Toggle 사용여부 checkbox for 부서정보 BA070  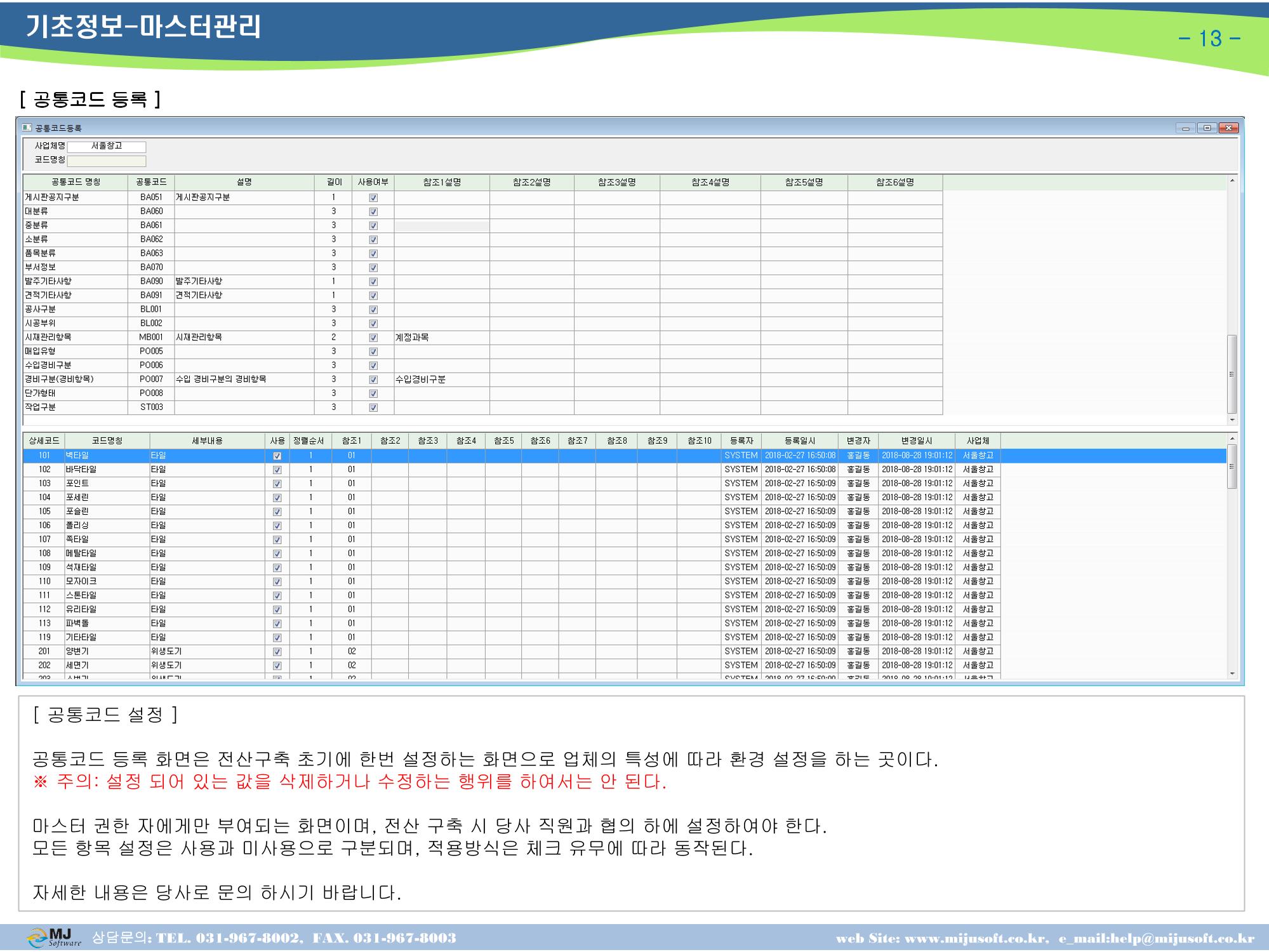(373, 268)
